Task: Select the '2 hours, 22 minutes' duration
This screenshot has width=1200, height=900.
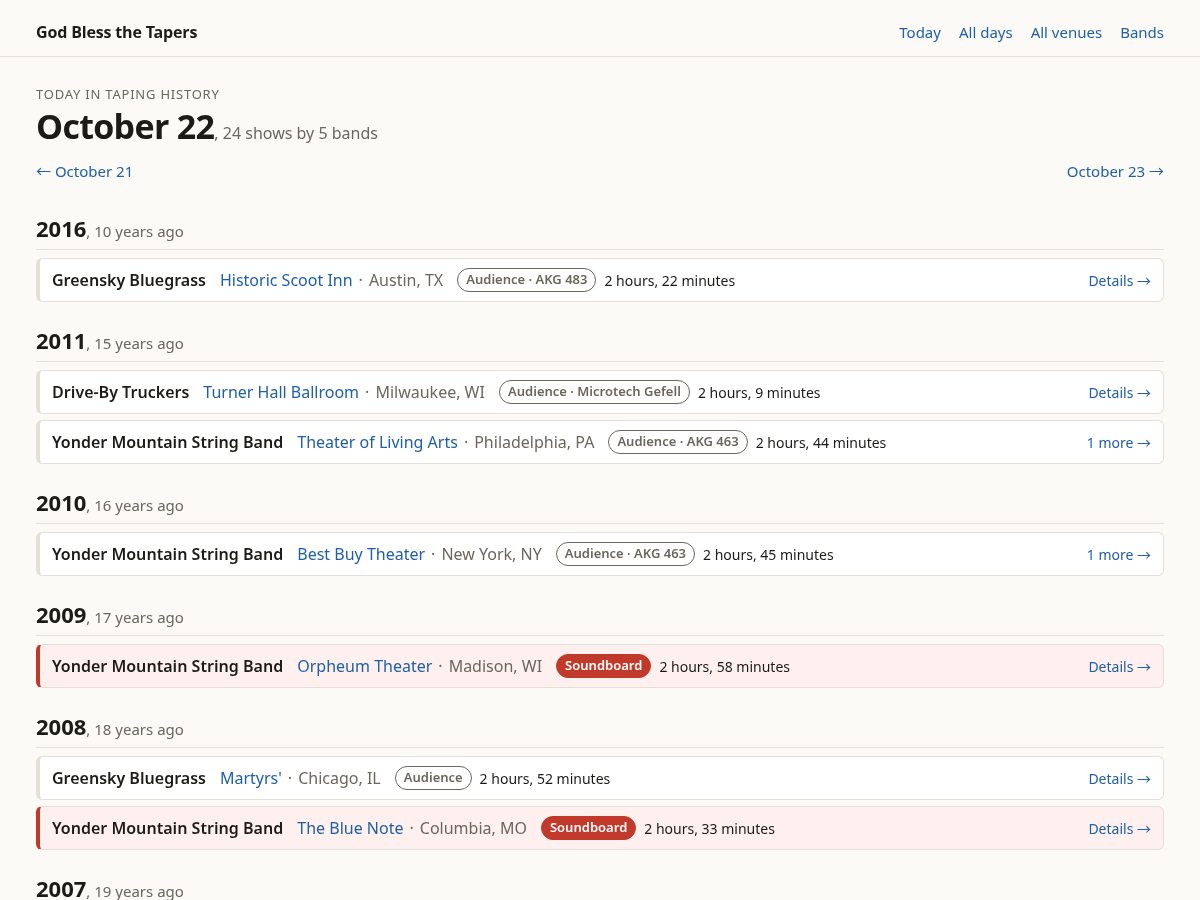Action: 670,281
